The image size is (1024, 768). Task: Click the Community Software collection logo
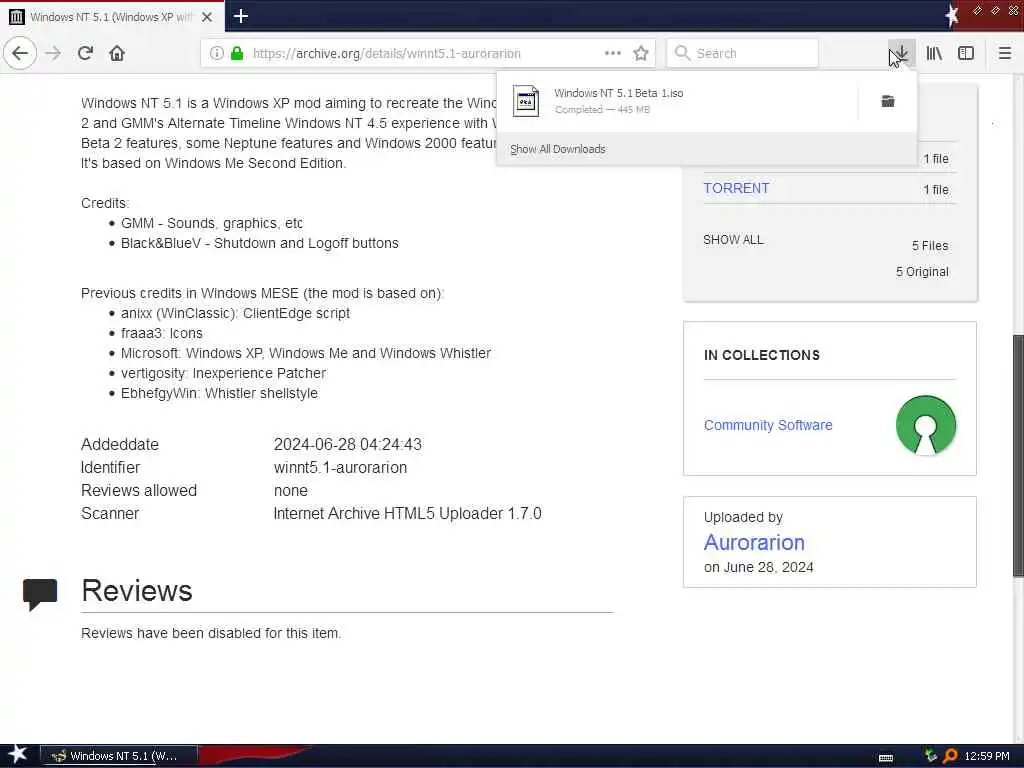(x=925, y=425)
